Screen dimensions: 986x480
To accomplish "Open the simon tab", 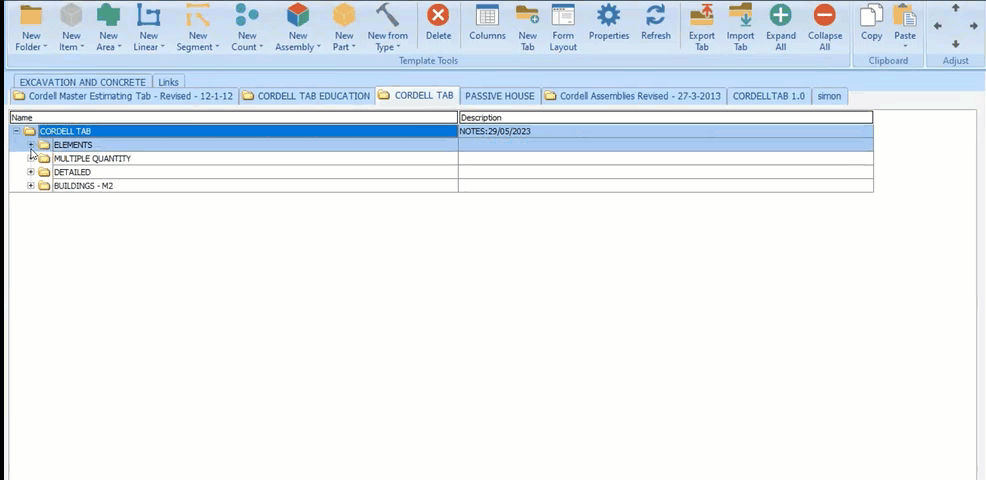I will [x=829, y=96].
